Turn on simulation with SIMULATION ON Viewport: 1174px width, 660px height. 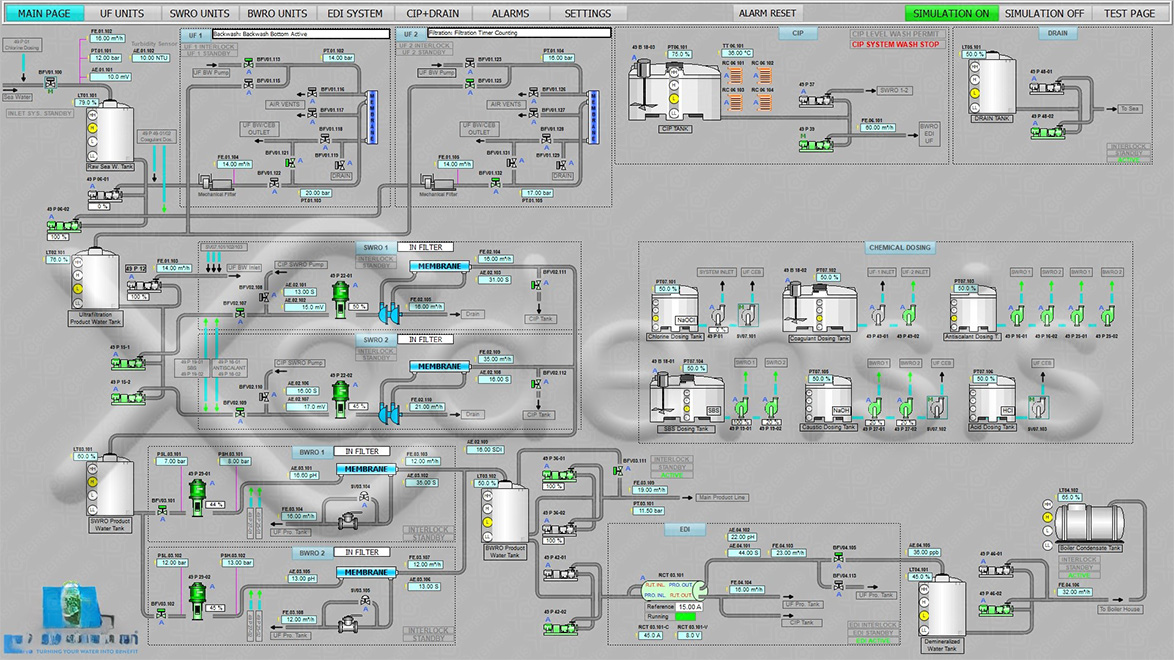click(x=950, y=13)
